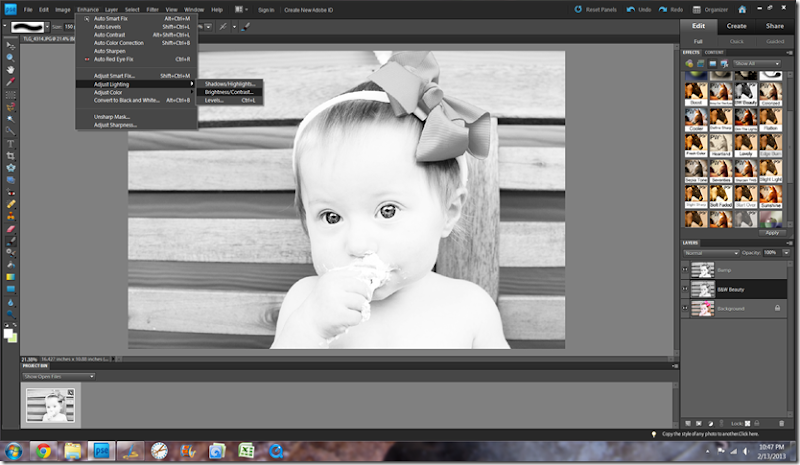The image size is (800, 465).
Task: Open Google Chrome from the taskbar
Action: [44, 450]
